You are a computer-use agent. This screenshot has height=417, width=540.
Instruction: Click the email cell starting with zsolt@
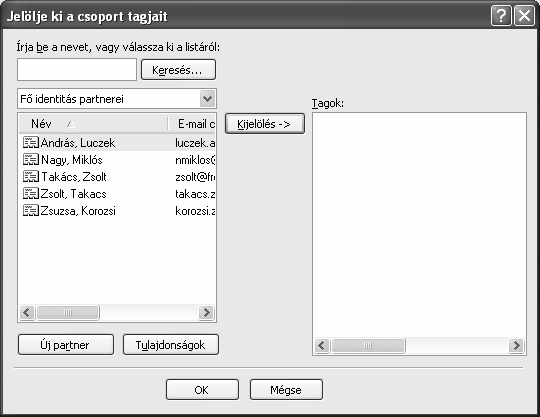coord(195,177)
